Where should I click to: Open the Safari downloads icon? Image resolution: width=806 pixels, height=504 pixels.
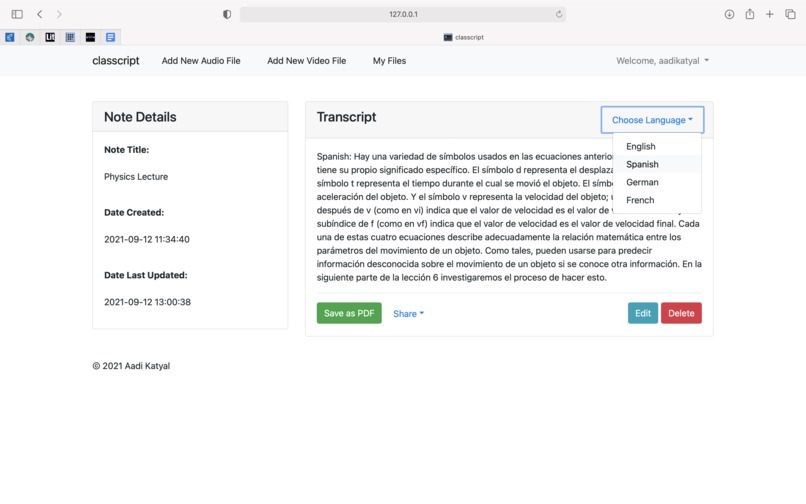pos(729,14)
